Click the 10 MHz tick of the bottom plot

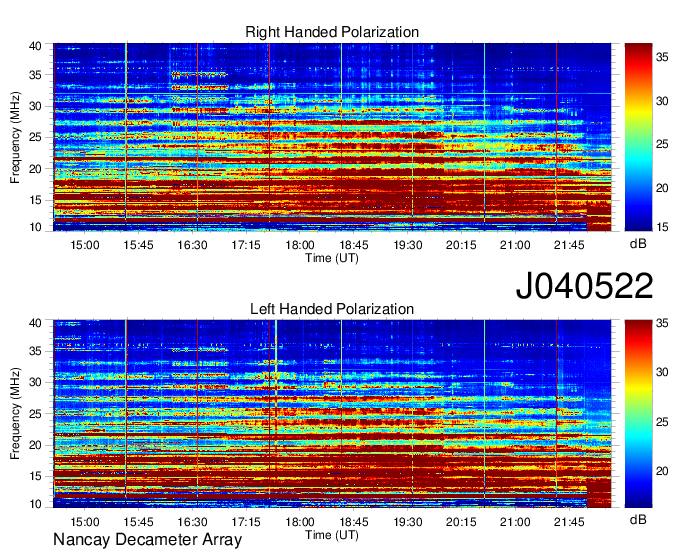[x=35, y=504]
